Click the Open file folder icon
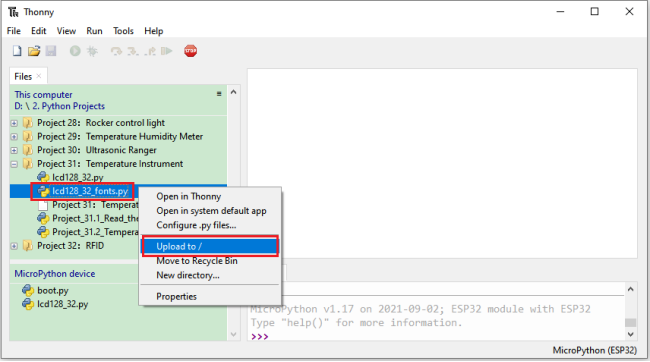This screenshot has width=650, height=362. point(34,51)
